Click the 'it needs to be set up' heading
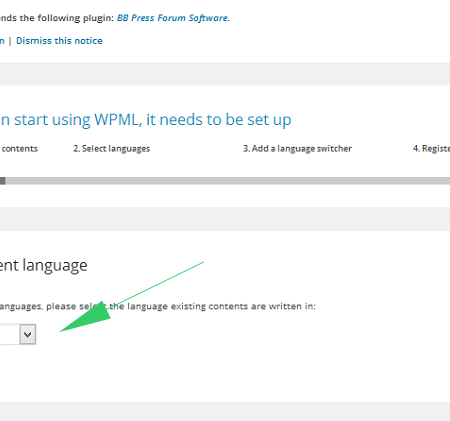This screenshot has width=450, height=421. point(219,120)
